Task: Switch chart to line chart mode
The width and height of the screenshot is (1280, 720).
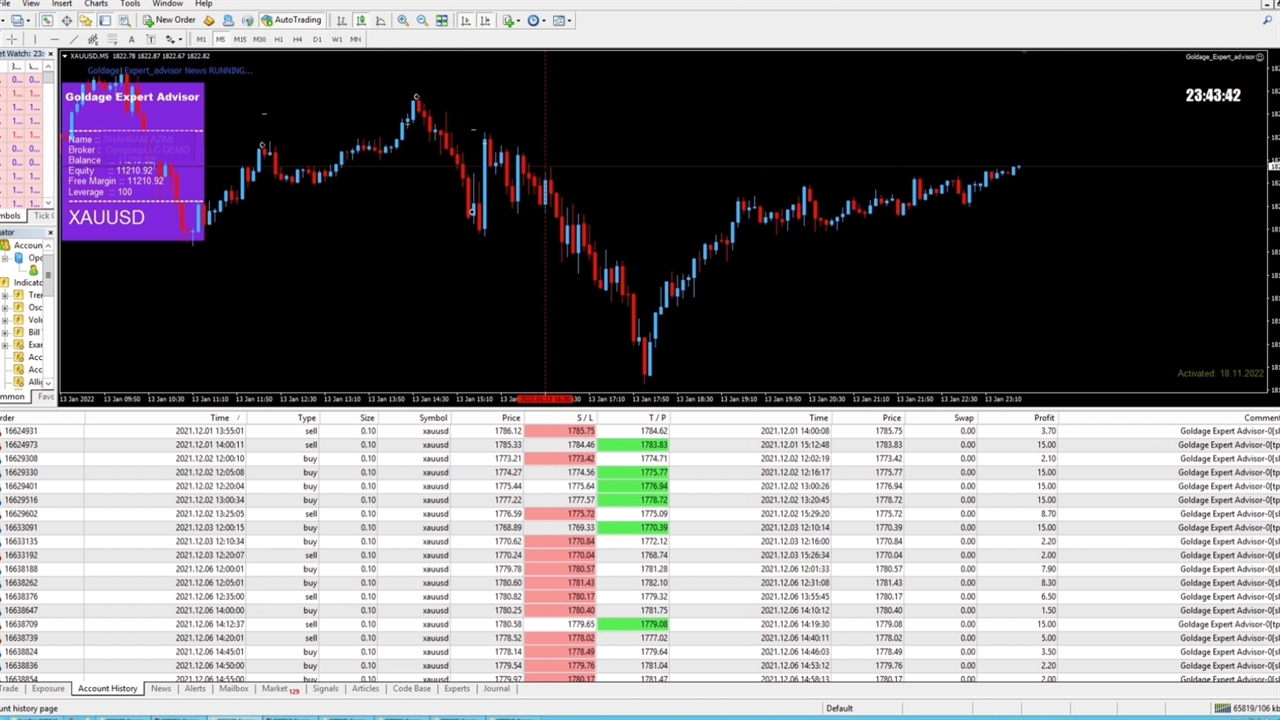Action: coord(380,20)
